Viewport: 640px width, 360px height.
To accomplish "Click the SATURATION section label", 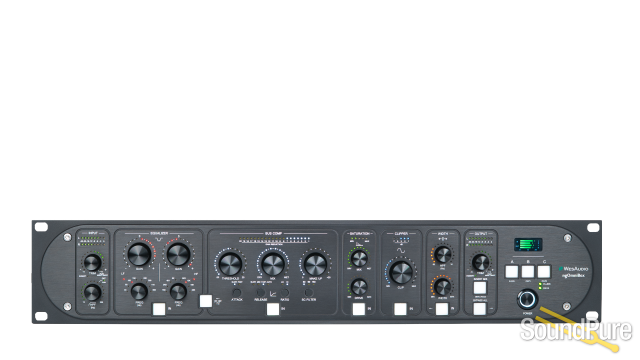I will (x=360, y=233).
